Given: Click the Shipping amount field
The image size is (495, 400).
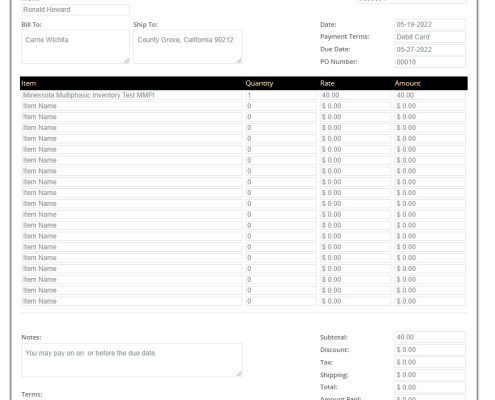Looking at the screenshot, I should 430,375.
